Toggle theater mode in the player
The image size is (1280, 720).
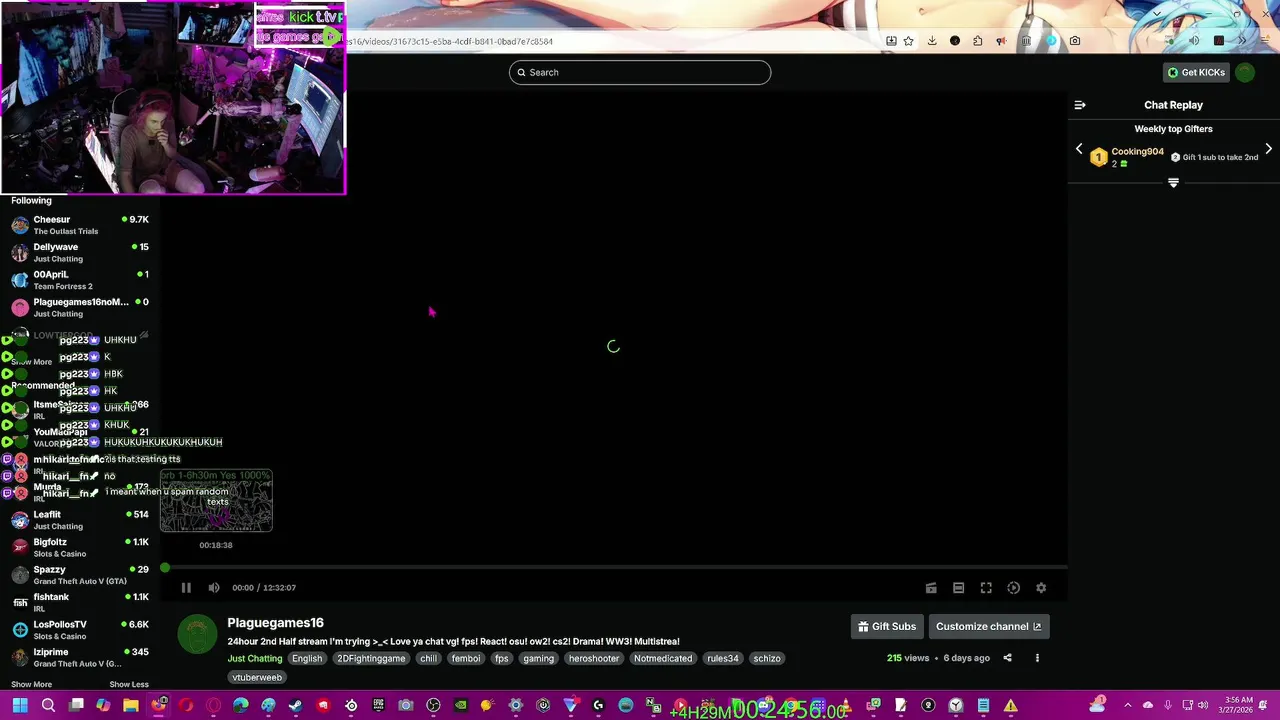coord(958,588)
